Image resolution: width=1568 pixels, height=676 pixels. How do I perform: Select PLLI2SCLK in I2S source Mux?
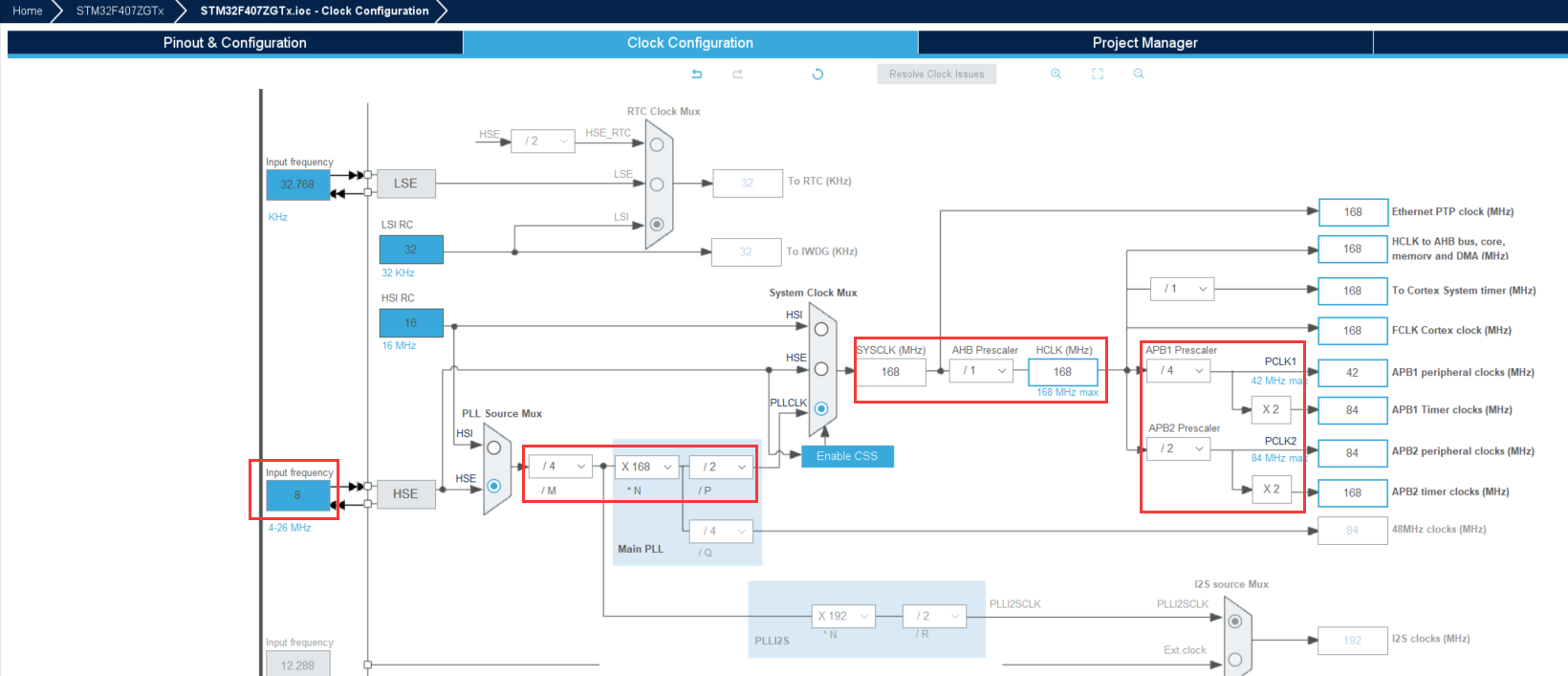(x=1235, y=621)
